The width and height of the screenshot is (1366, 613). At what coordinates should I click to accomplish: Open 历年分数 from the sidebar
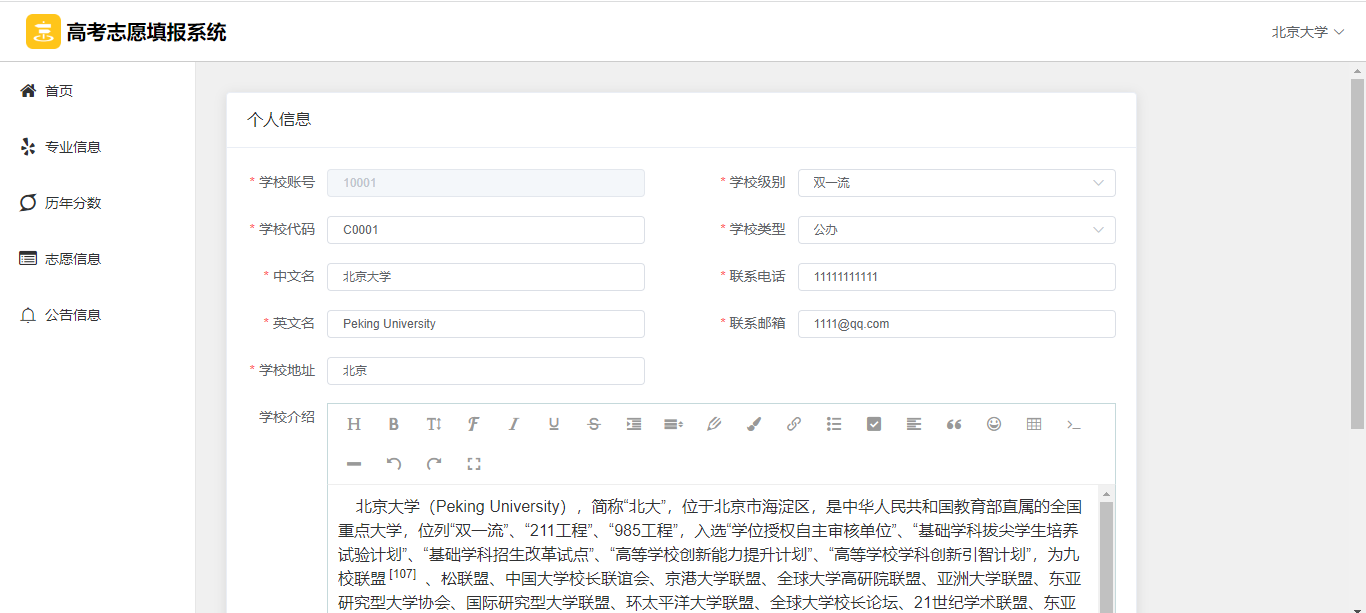pyautogui.click(x=72, y=203)
